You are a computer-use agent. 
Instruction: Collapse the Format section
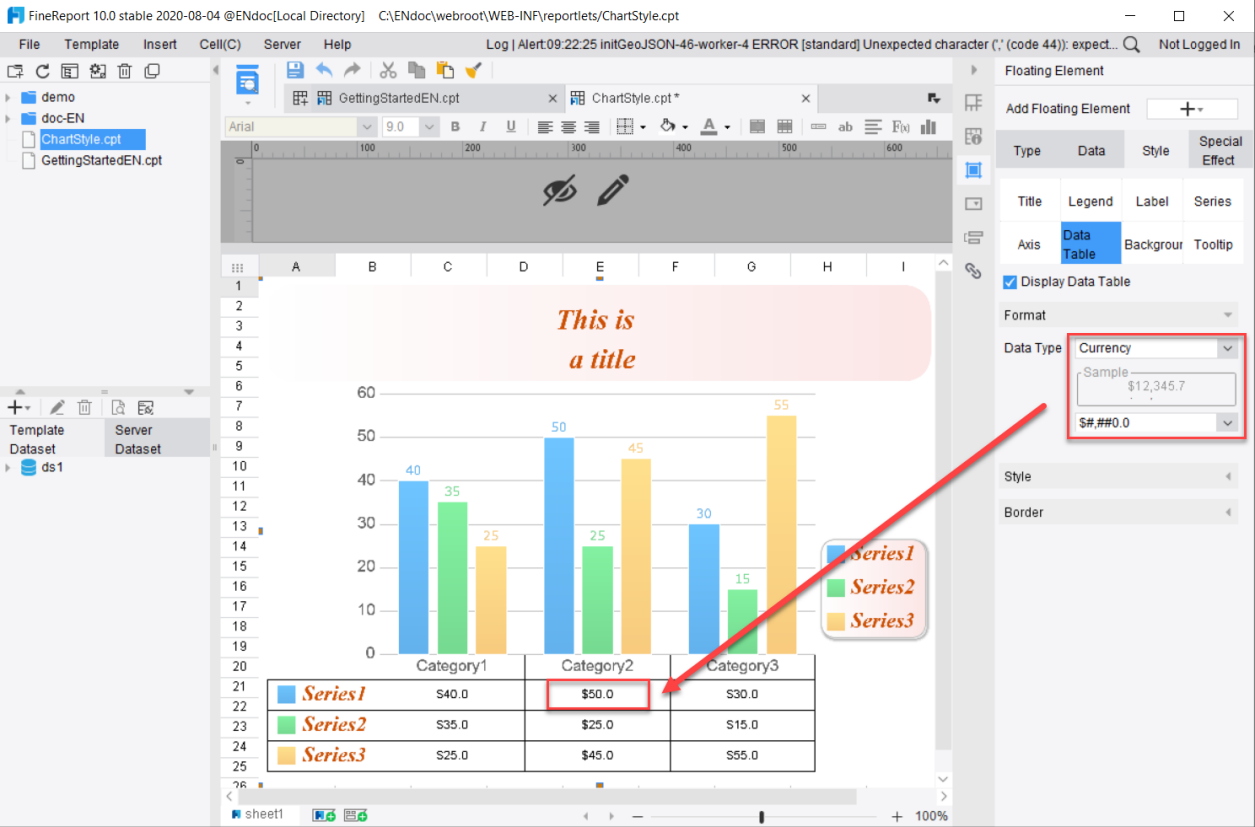1118,315
